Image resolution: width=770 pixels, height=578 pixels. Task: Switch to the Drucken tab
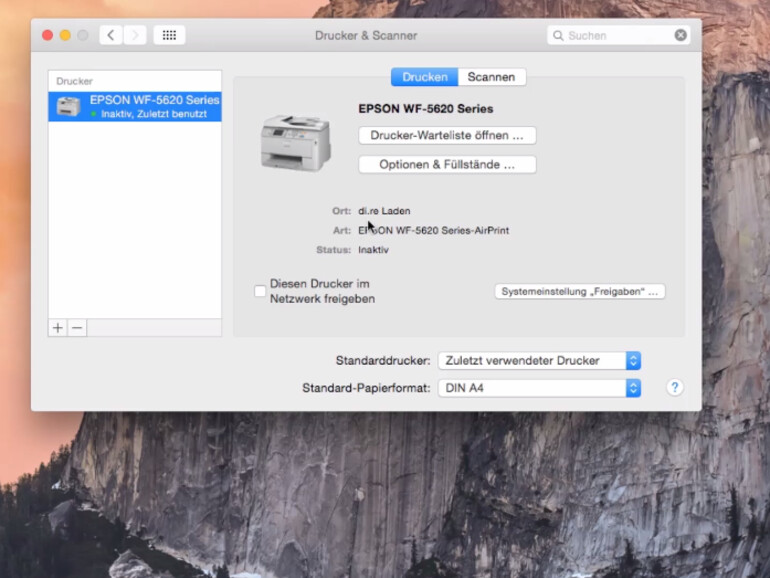pyautogui.click(x=425, y=77)
